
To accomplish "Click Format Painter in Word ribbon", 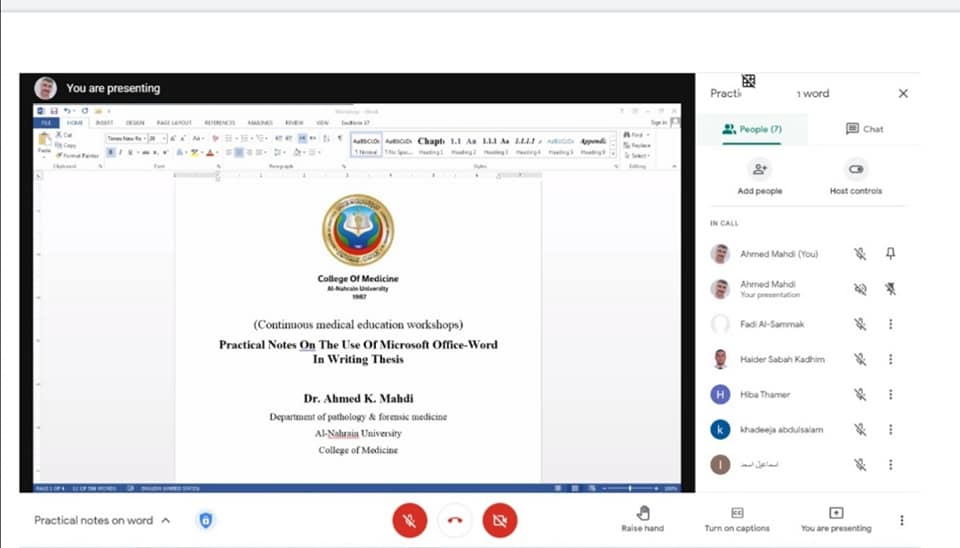I will 78,156.
